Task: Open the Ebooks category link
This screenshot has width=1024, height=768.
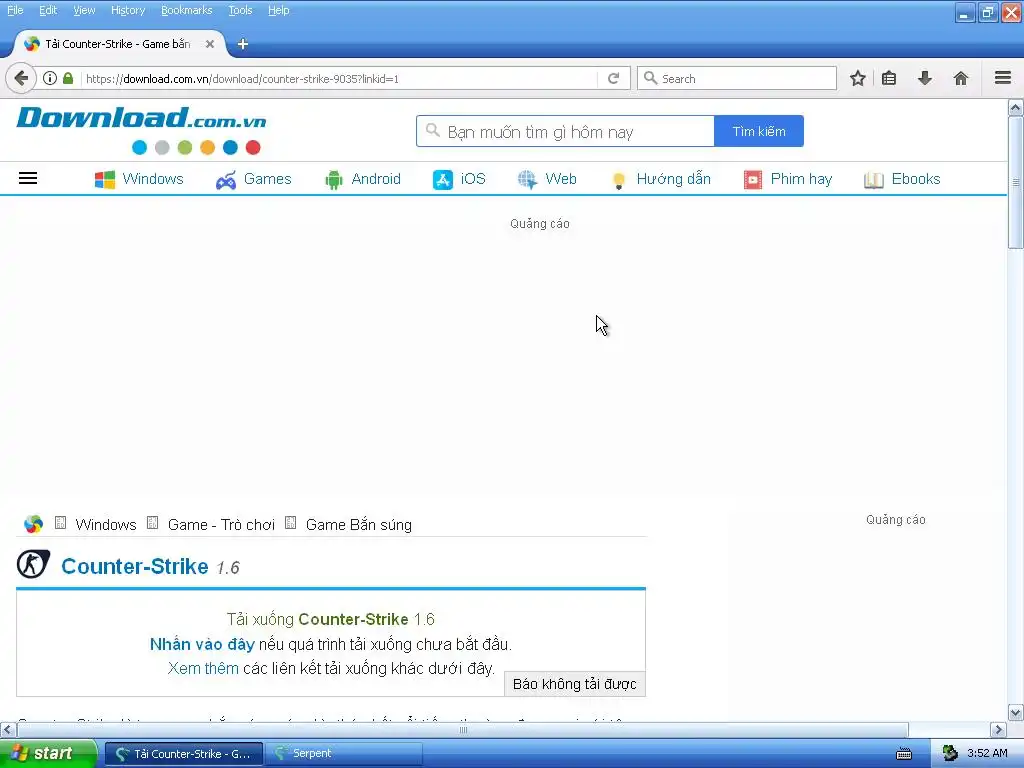Action: click(x=916, y=179)
